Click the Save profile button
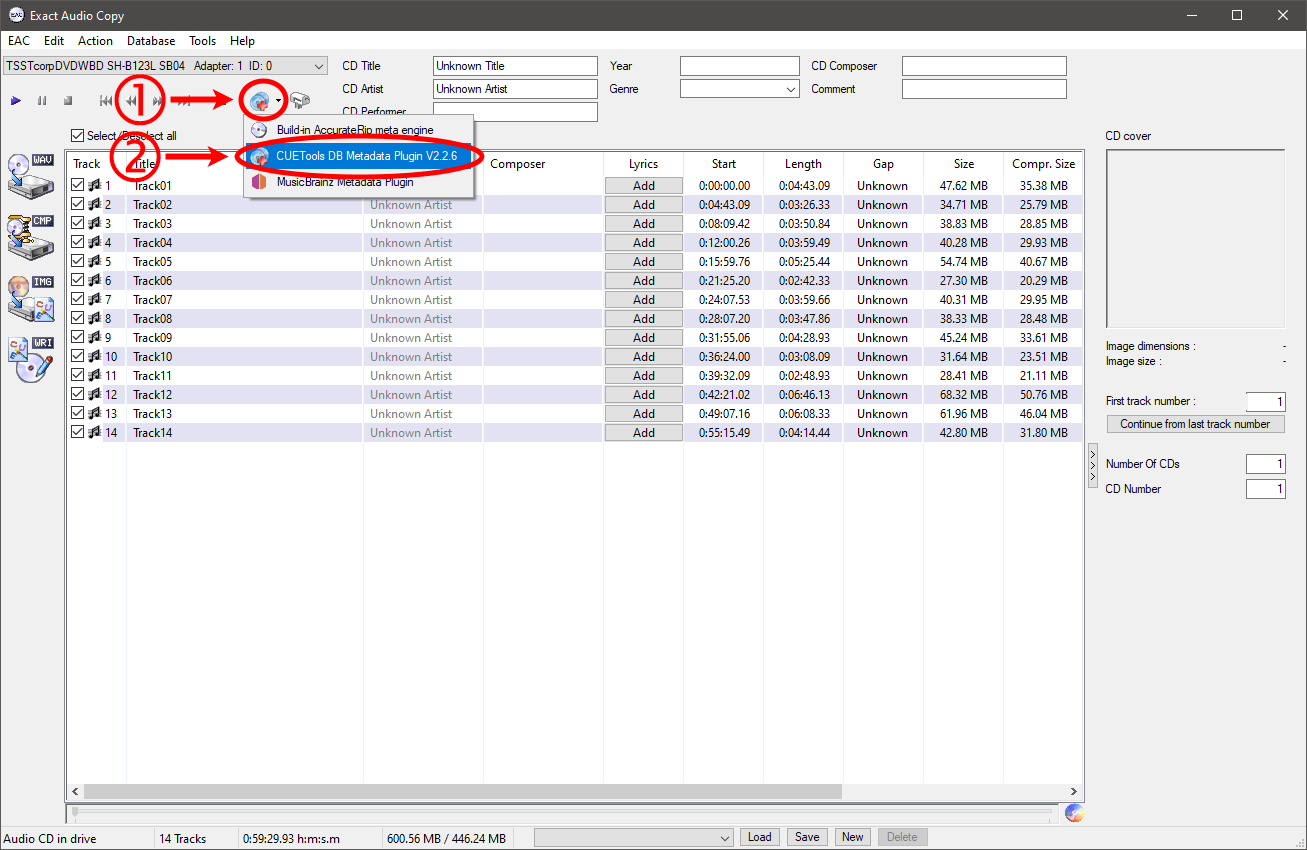Screen dimensions: 1307x850 point(807,837)
